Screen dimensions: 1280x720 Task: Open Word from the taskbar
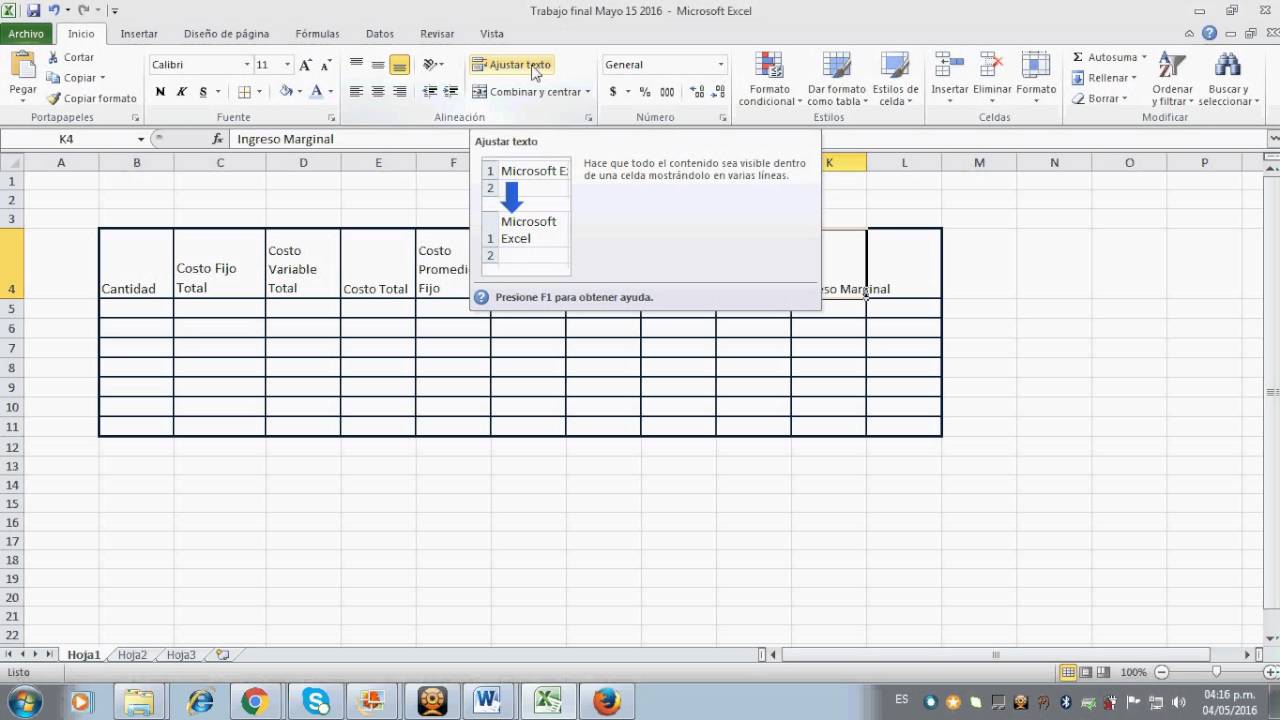pyautogui.click(x=487, y=701)
